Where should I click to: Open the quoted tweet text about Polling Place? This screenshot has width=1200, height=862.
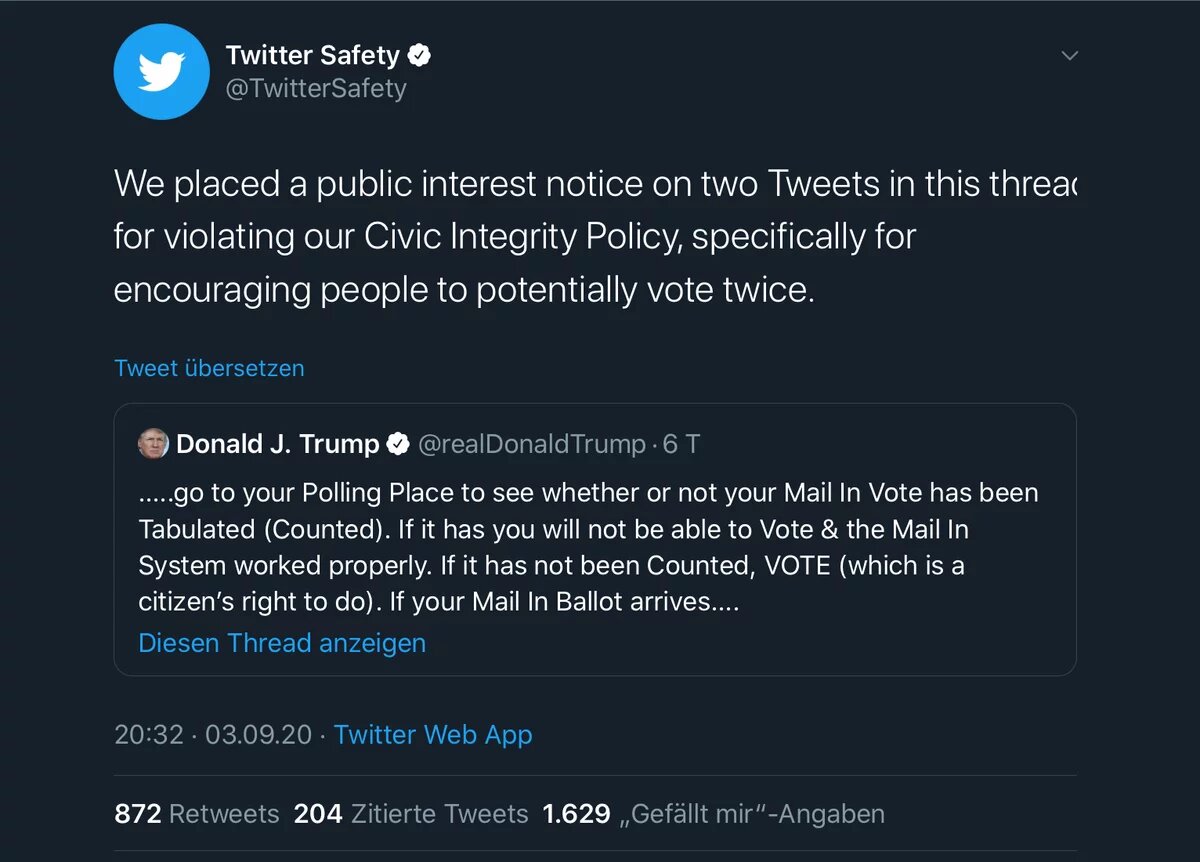[588, 548]
